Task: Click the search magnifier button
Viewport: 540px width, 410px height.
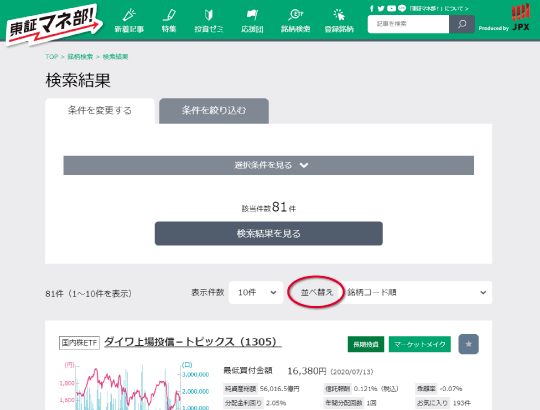Action: [462, 24]
